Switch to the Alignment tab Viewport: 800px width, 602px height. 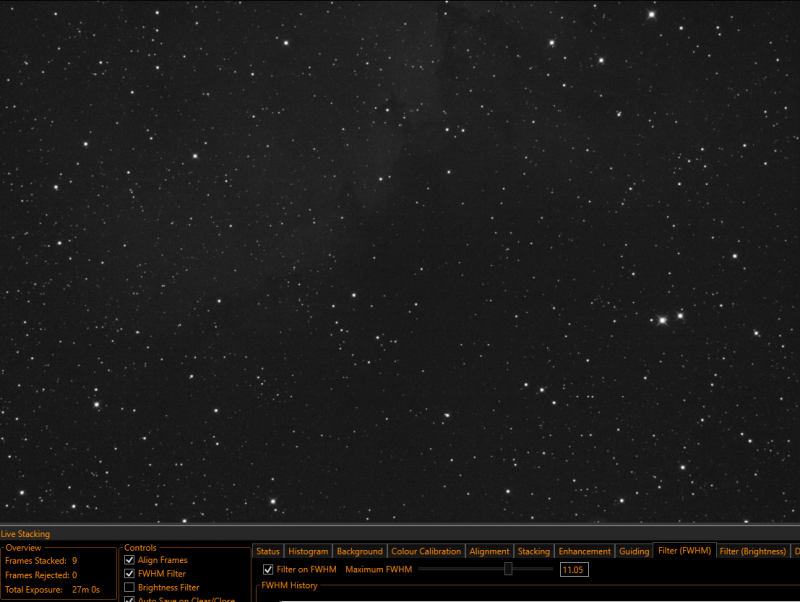pos(489,551)
